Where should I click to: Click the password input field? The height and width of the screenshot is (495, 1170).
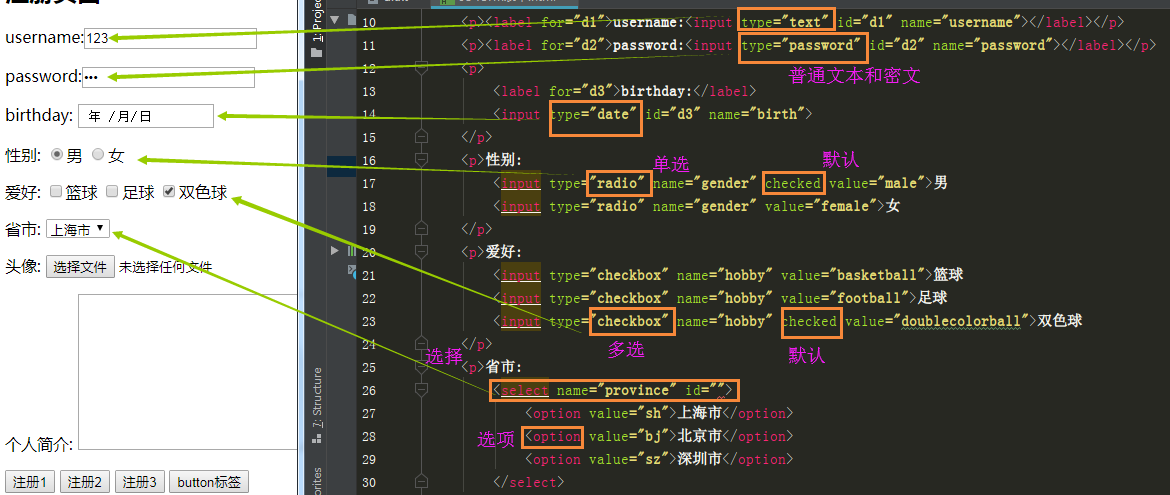coord(168,77)
